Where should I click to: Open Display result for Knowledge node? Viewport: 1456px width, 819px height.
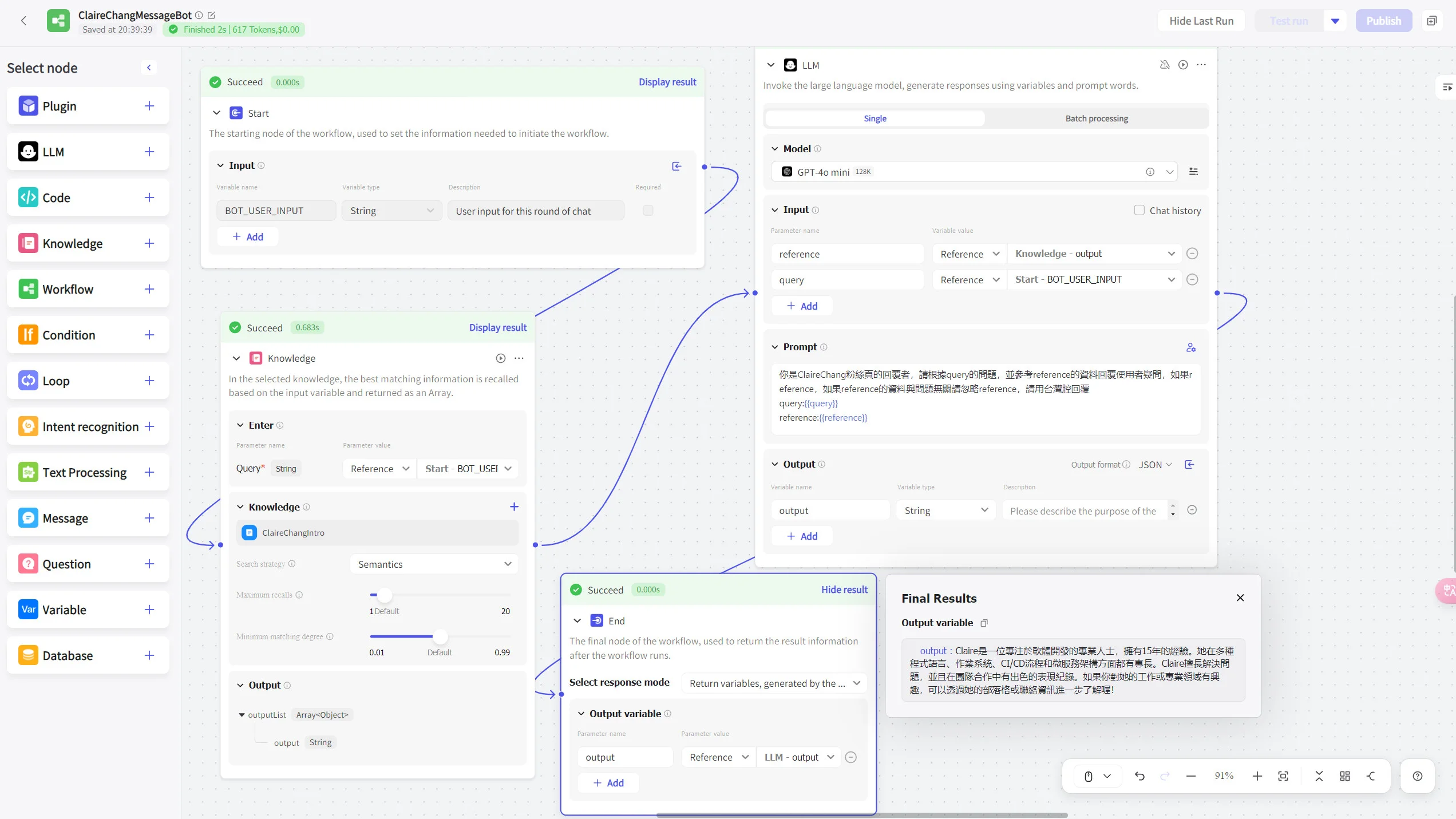point(498,327)
